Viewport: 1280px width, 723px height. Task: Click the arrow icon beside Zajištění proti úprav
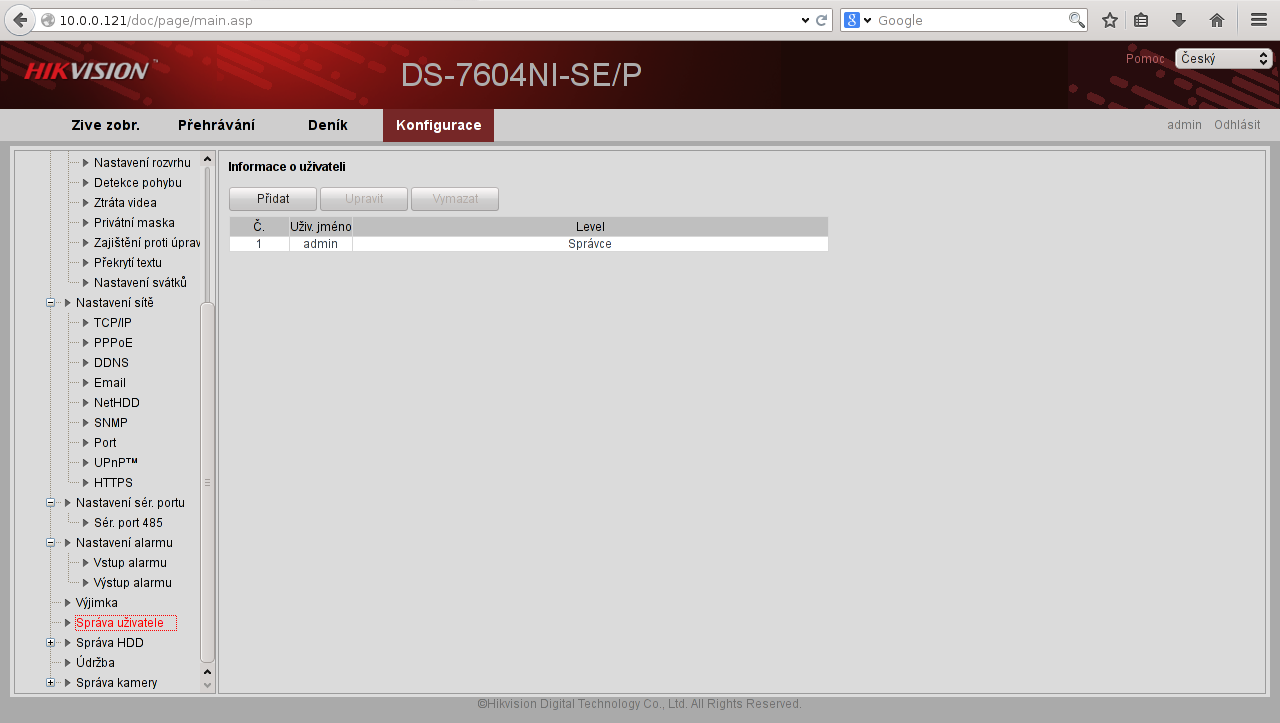(86, 243)
